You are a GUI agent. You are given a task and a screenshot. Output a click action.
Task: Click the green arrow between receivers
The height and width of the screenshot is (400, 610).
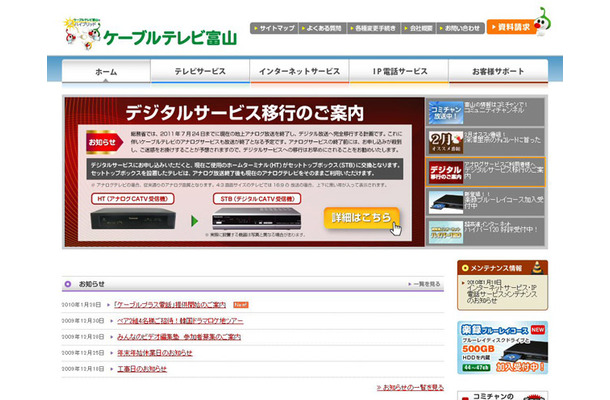195,221
